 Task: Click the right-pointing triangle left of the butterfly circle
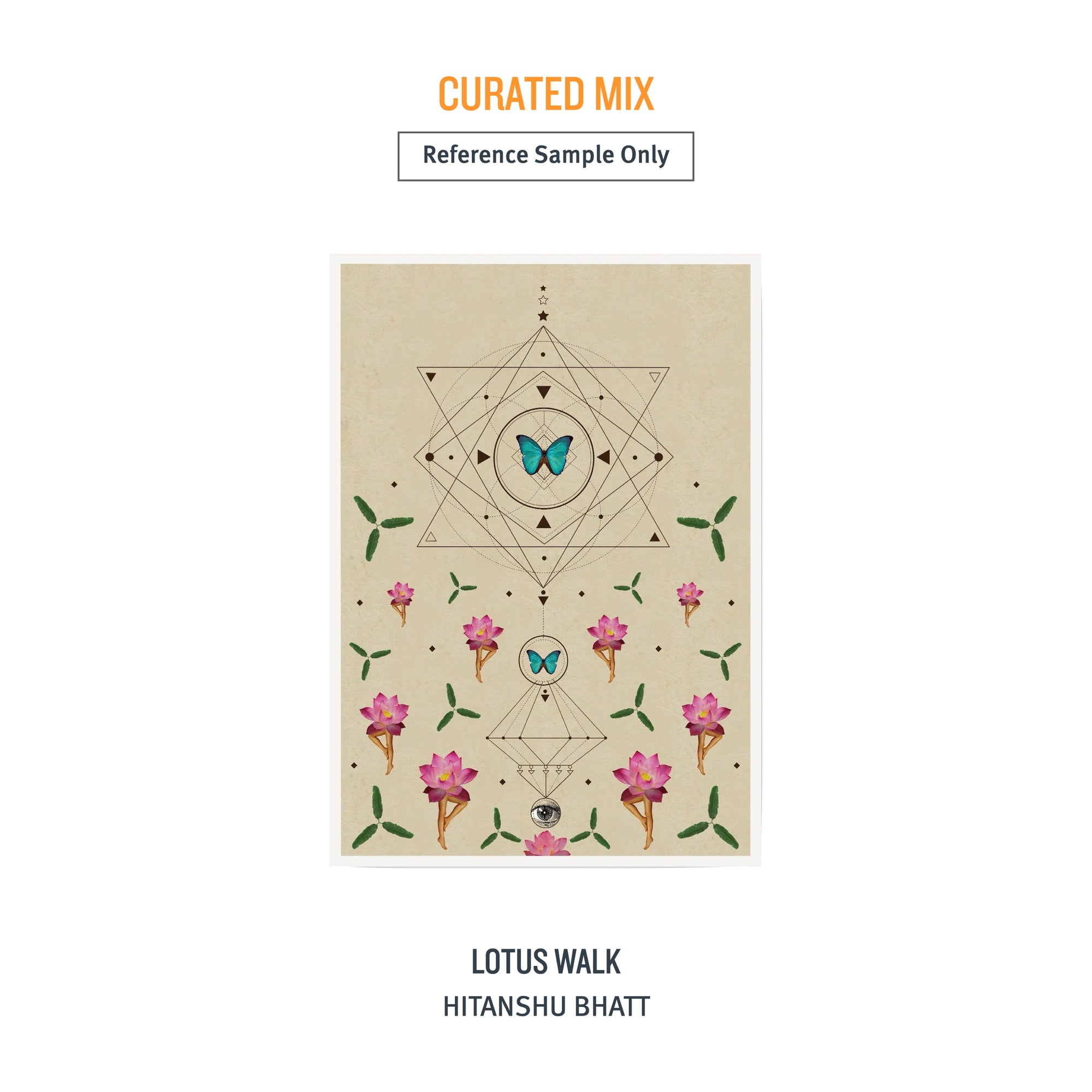(483, 456)
